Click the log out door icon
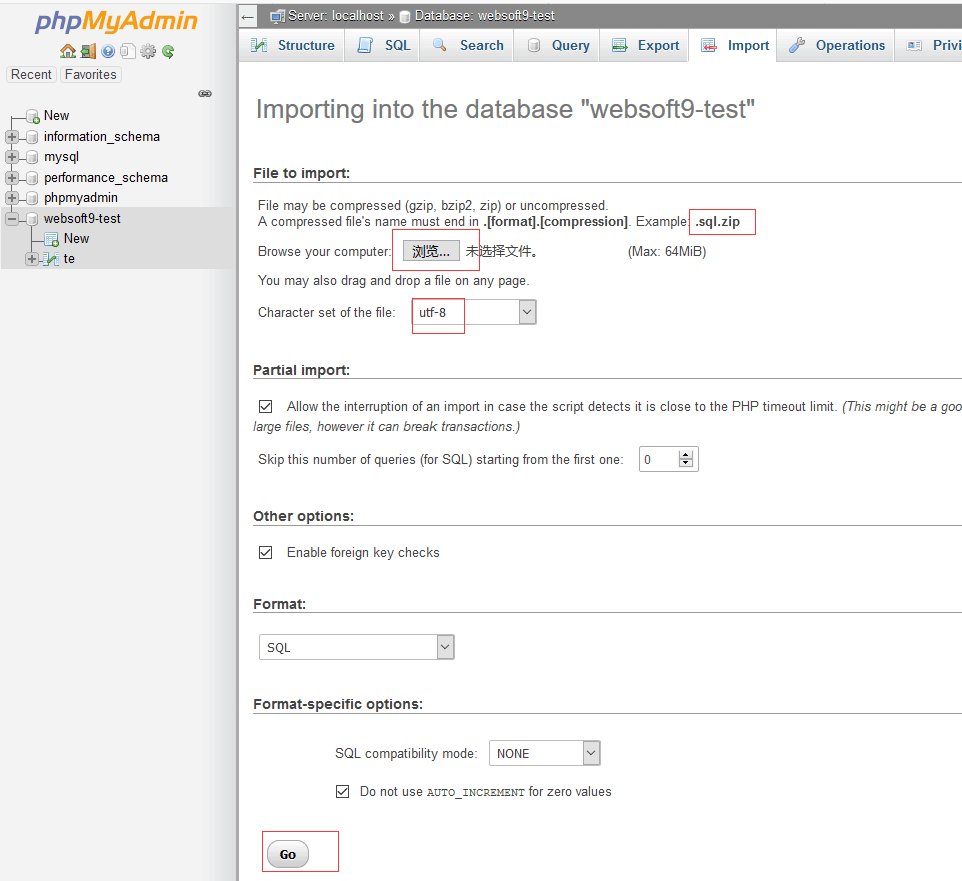The height and width of the screenshot is (881, 962). (x=88, y=51)
